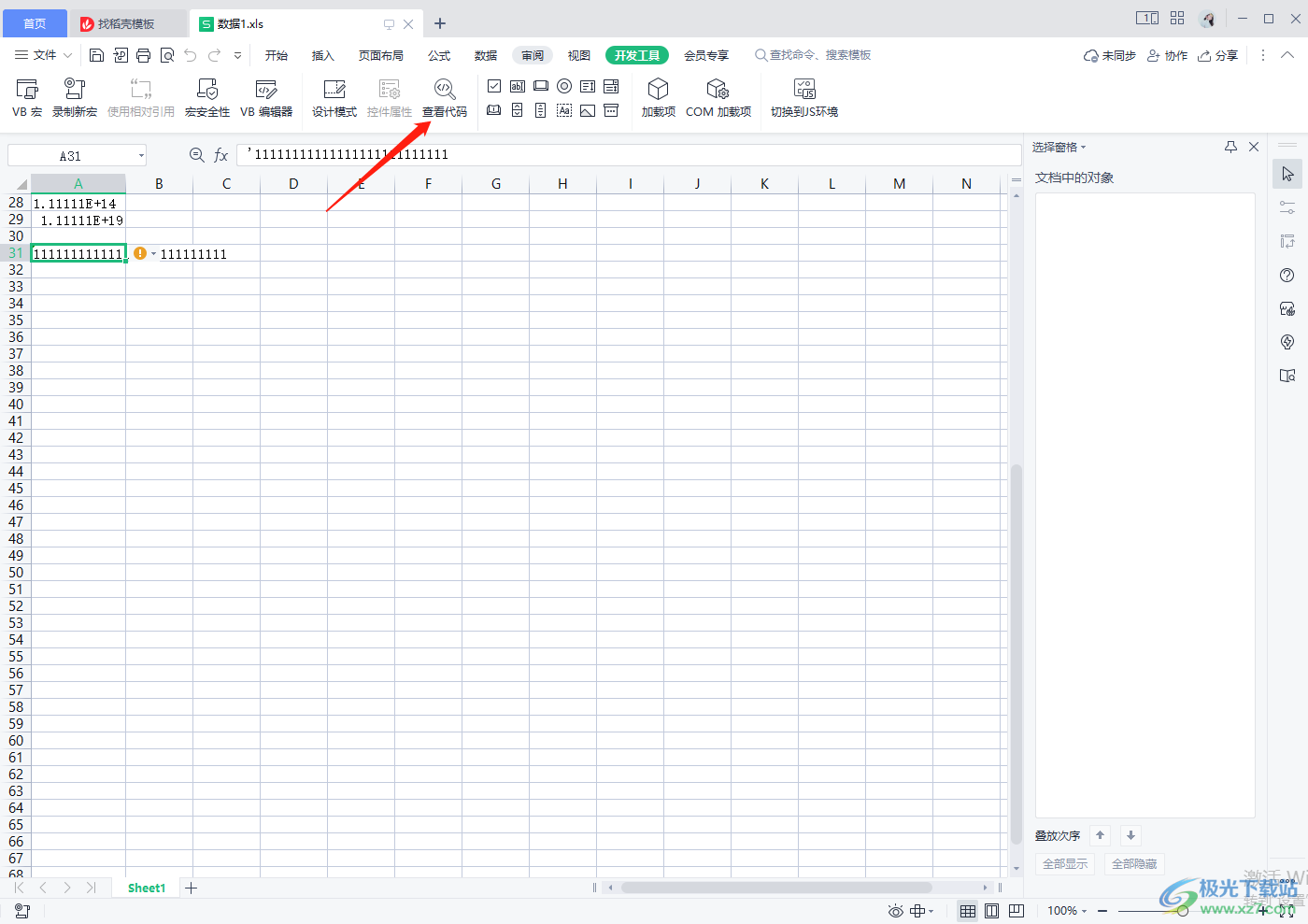This screenshot has width=1308, height=924.
Task: Switch to the 插入 ribbon tab
Action: click(323, 56)
